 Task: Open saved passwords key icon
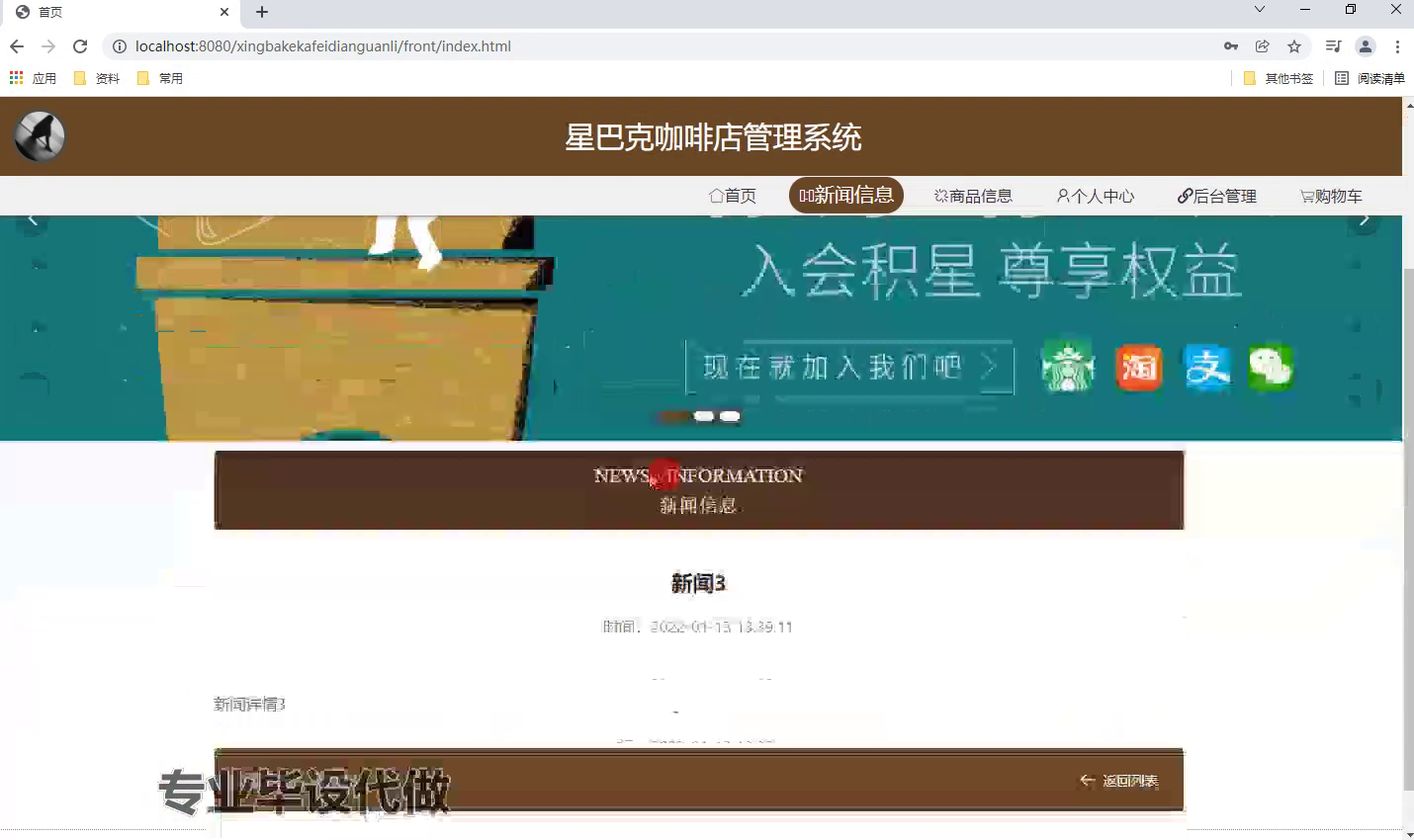click(x=1231, y=46)
